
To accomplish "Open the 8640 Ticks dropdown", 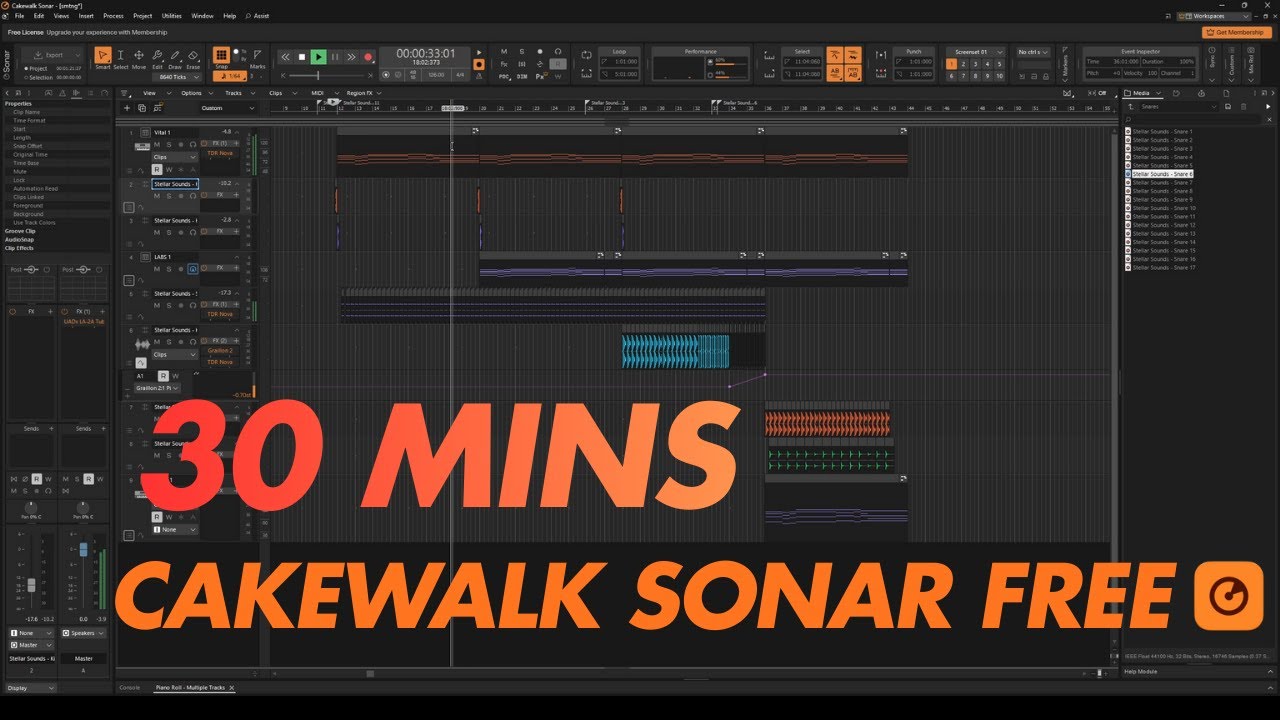I will pyautogui.click(x=176, y=76).
